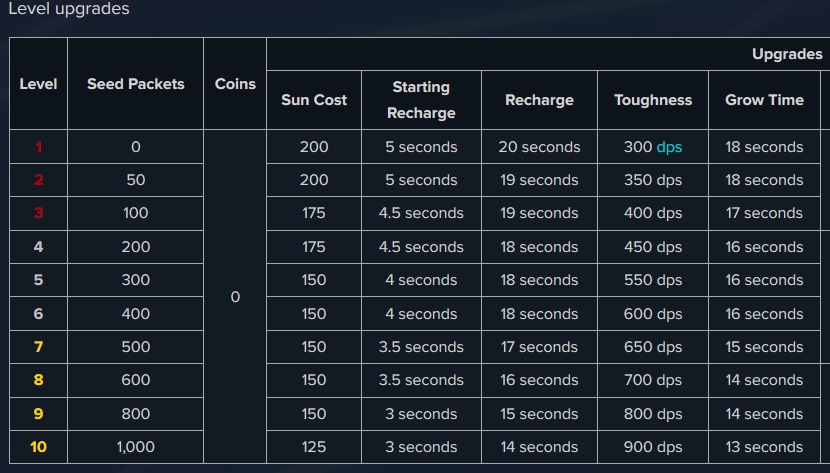This screenshot has width=830, height=473.
Task: Click the 'Coins' column header
Action: (235, 84)
